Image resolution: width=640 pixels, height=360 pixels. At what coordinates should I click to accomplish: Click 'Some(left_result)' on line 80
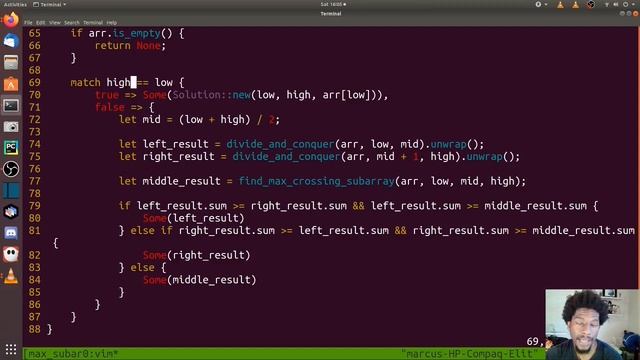tap(193, 218)
